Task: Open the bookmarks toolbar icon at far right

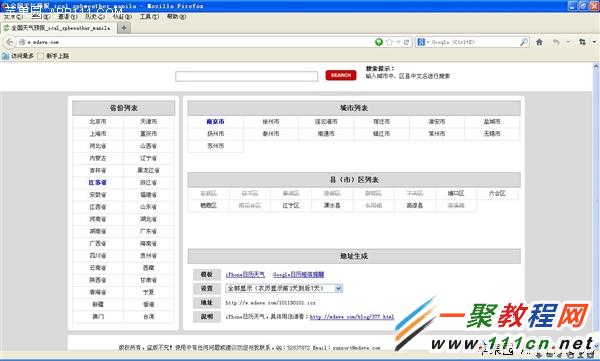Action: pyautogui.click(x=582, y=42)
